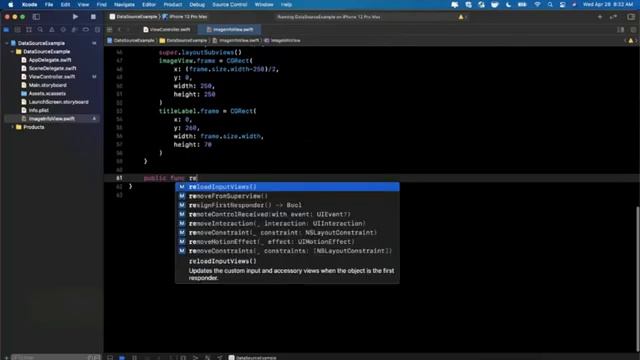Choose reloadInputViews() autocomplete suggestion

coord(287,187)
